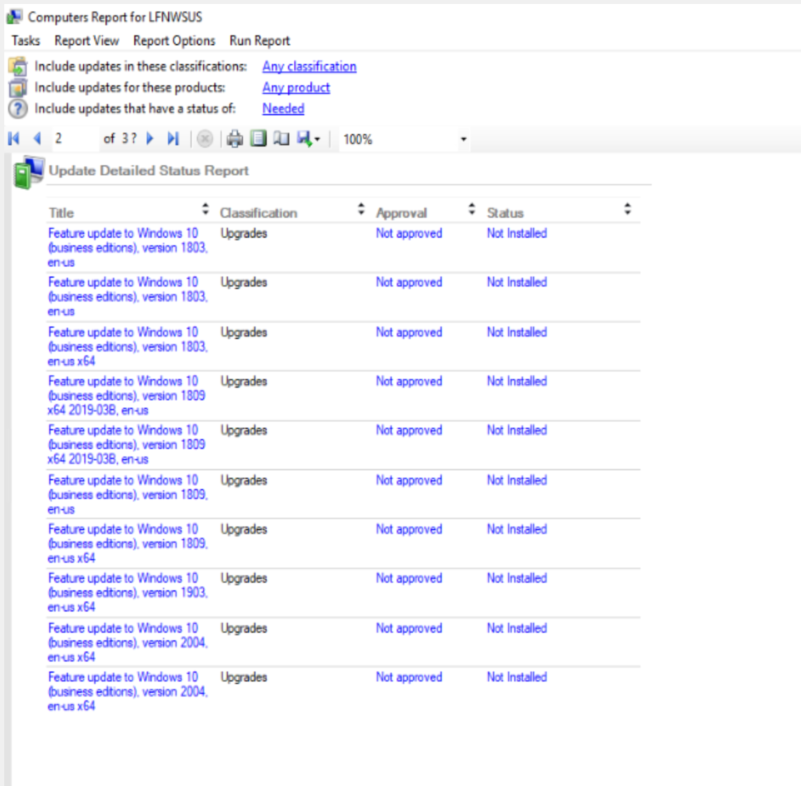Open version 1803 en-us x64 update link
The image size is (801, 786).
pos(128,347)
